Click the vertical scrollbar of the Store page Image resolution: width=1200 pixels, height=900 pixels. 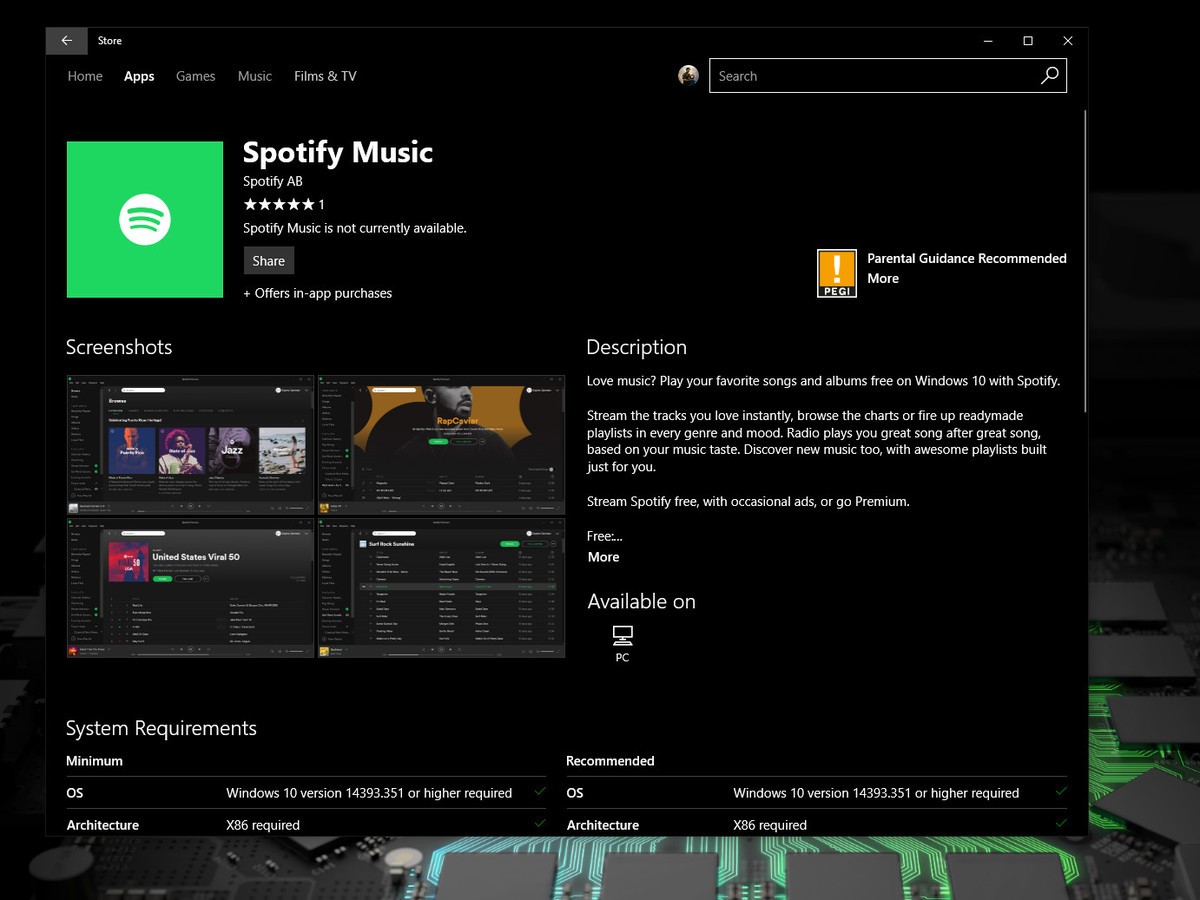(1085, 260)
